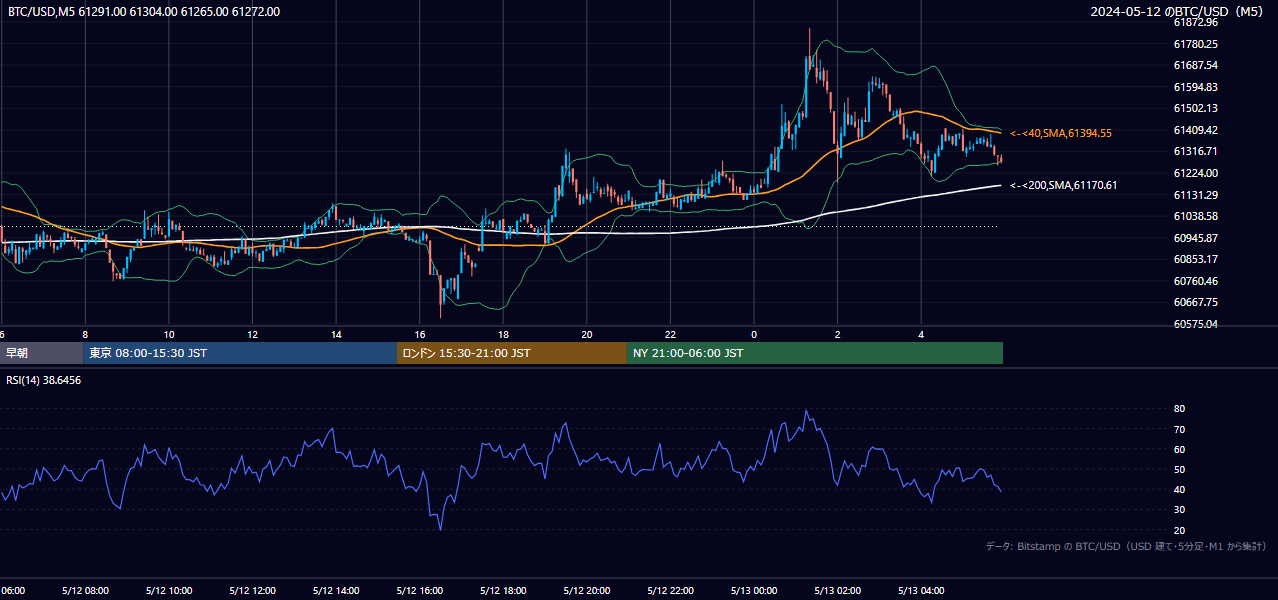Click price axis value 60667.75
1278x600 pixels.
[x=1195, y=302]
